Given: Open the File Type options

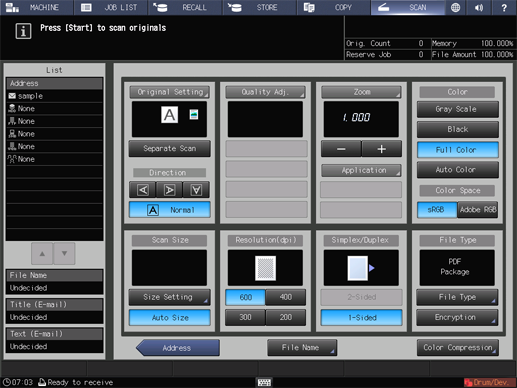Looking at the screenshot, I should click(x=457, y=297).
